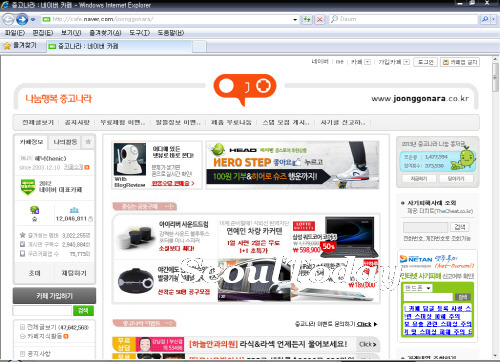500x362 pixels.
Task: Click the green Refresh icon by address bar
Action: (x=307, y=19)
